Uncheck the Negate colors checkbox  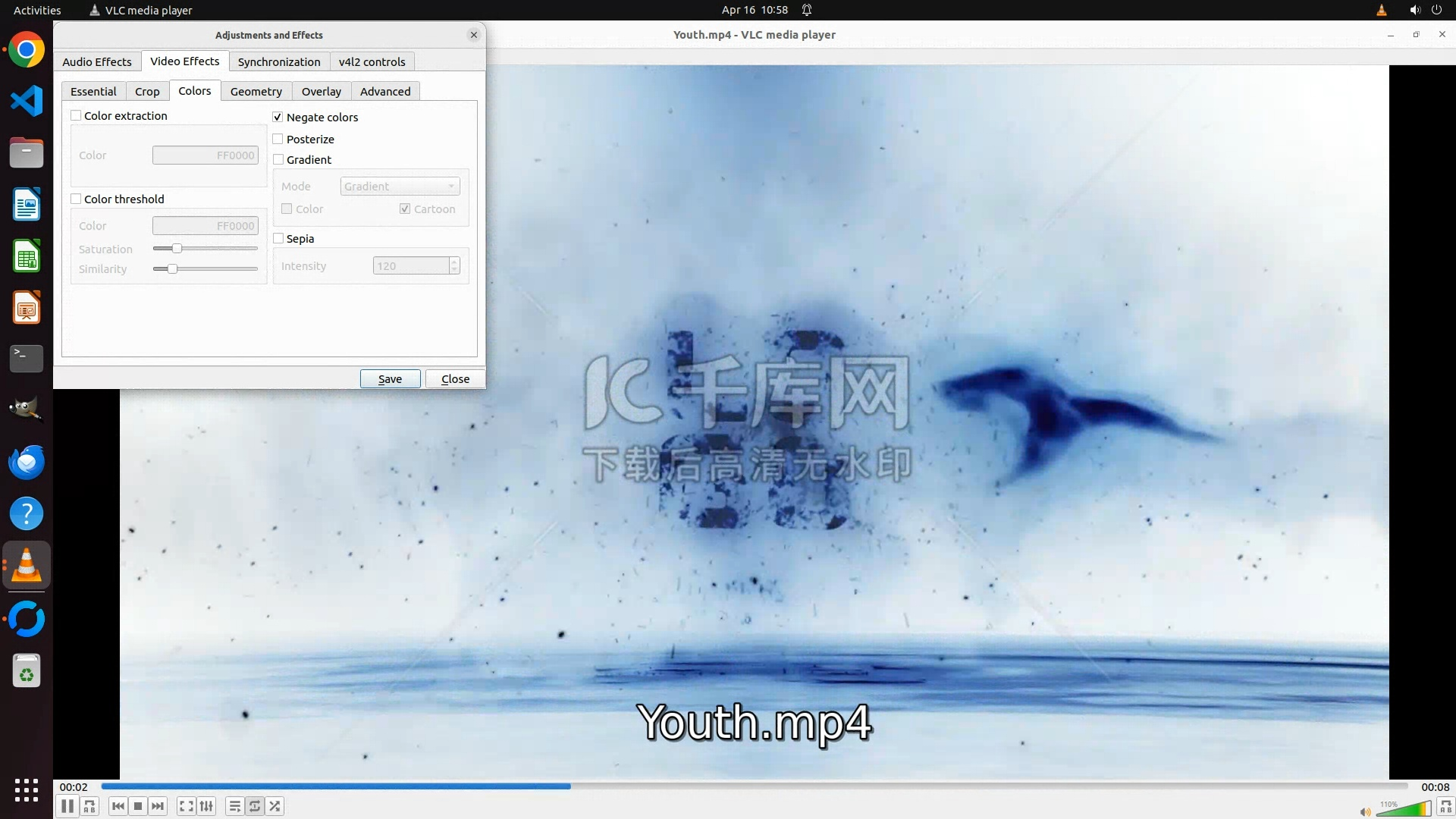click(x=278, y=117)
